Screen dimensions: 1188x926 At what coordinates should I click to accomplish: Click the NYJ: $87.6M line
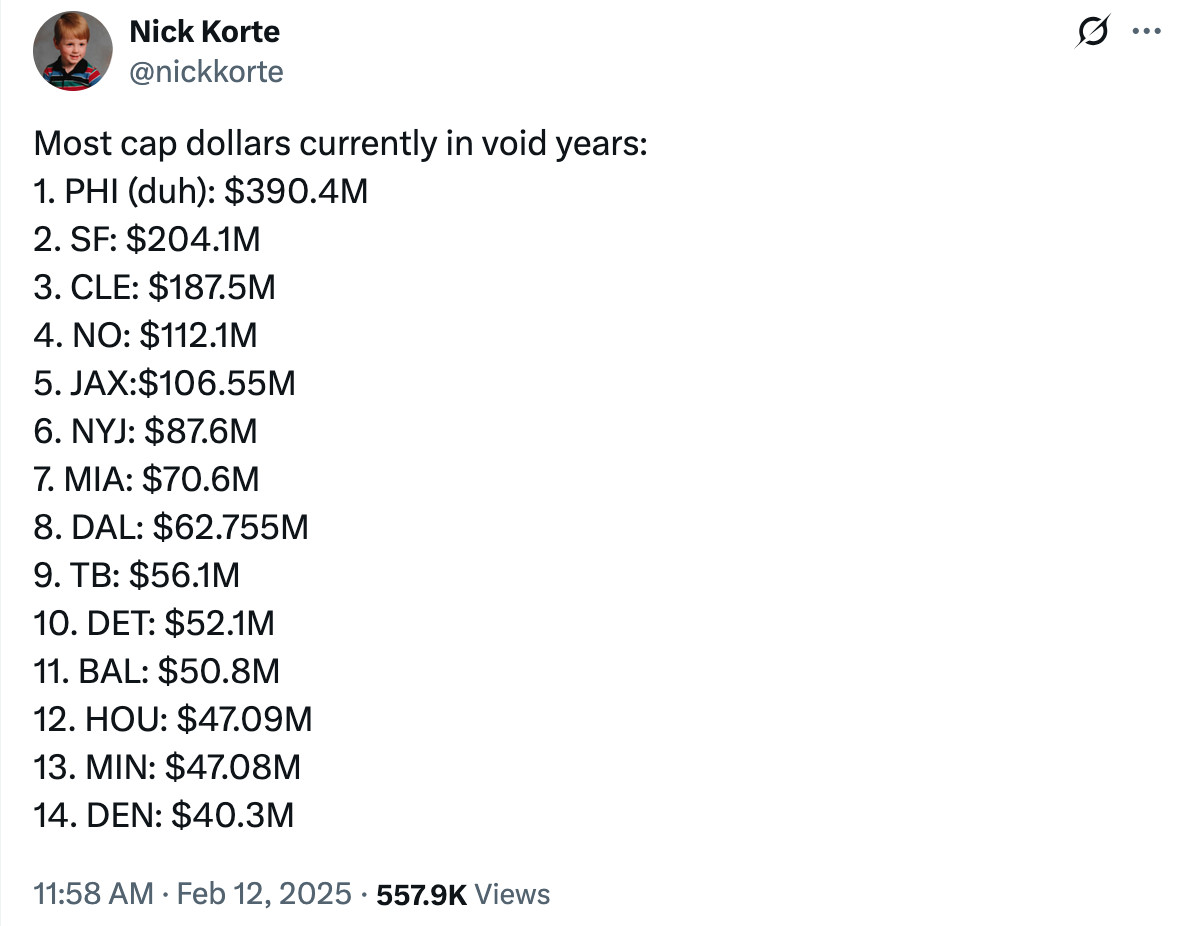(x=145, y=432)
